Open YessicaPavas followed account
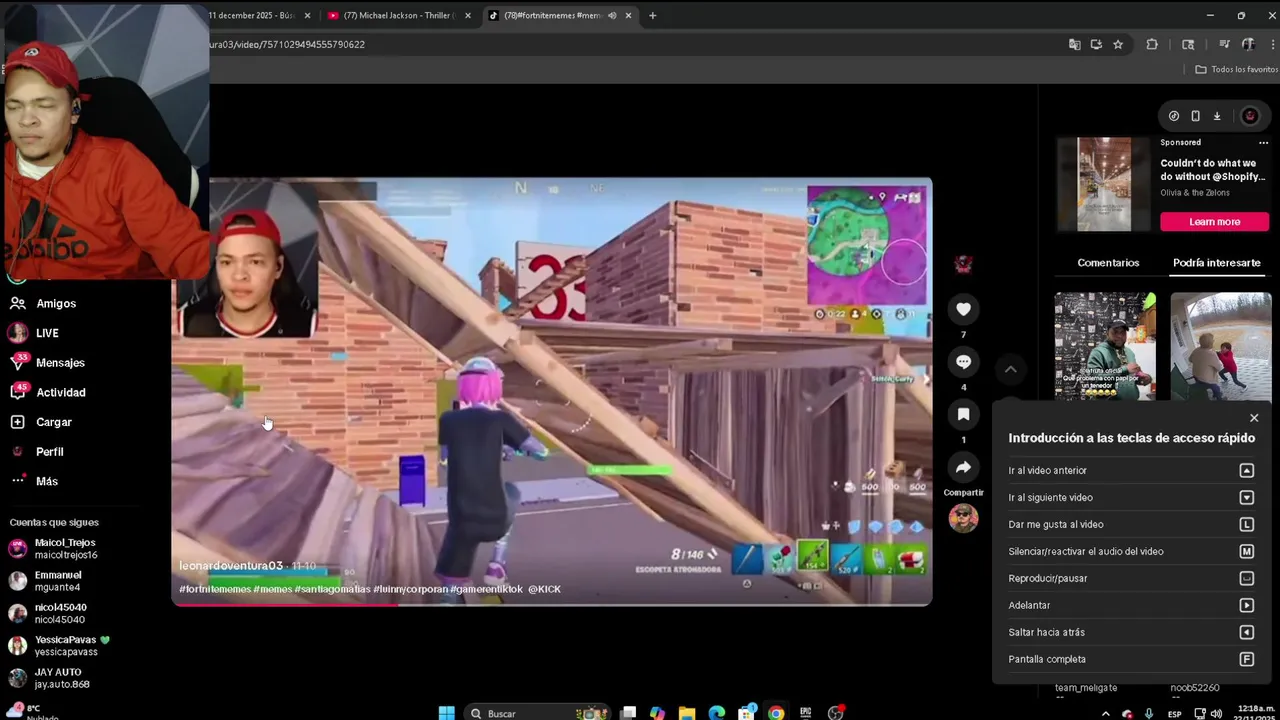The image size is (1280, 720). (59, 645)
